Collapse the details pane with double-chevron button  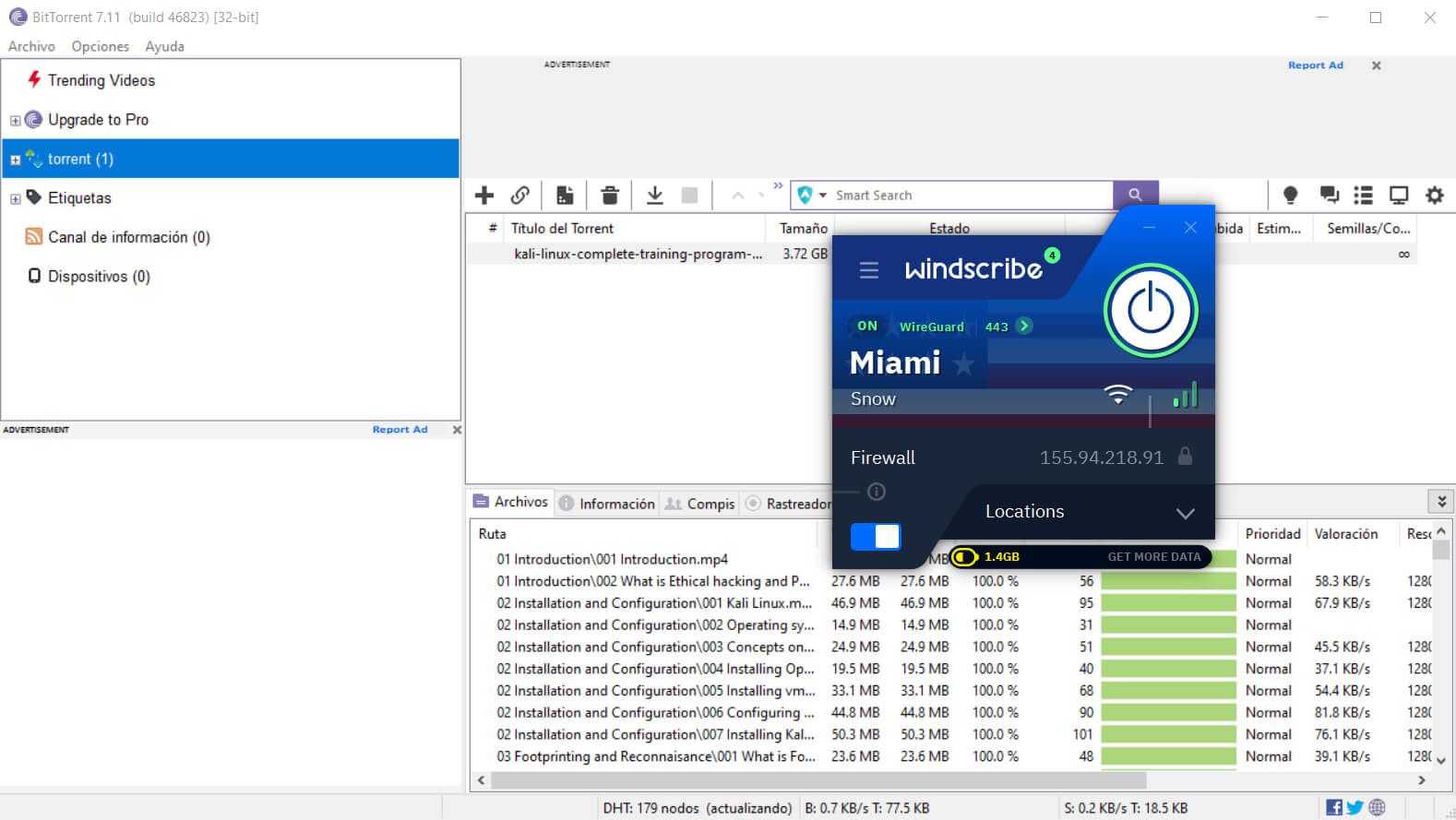point(1441,501)
